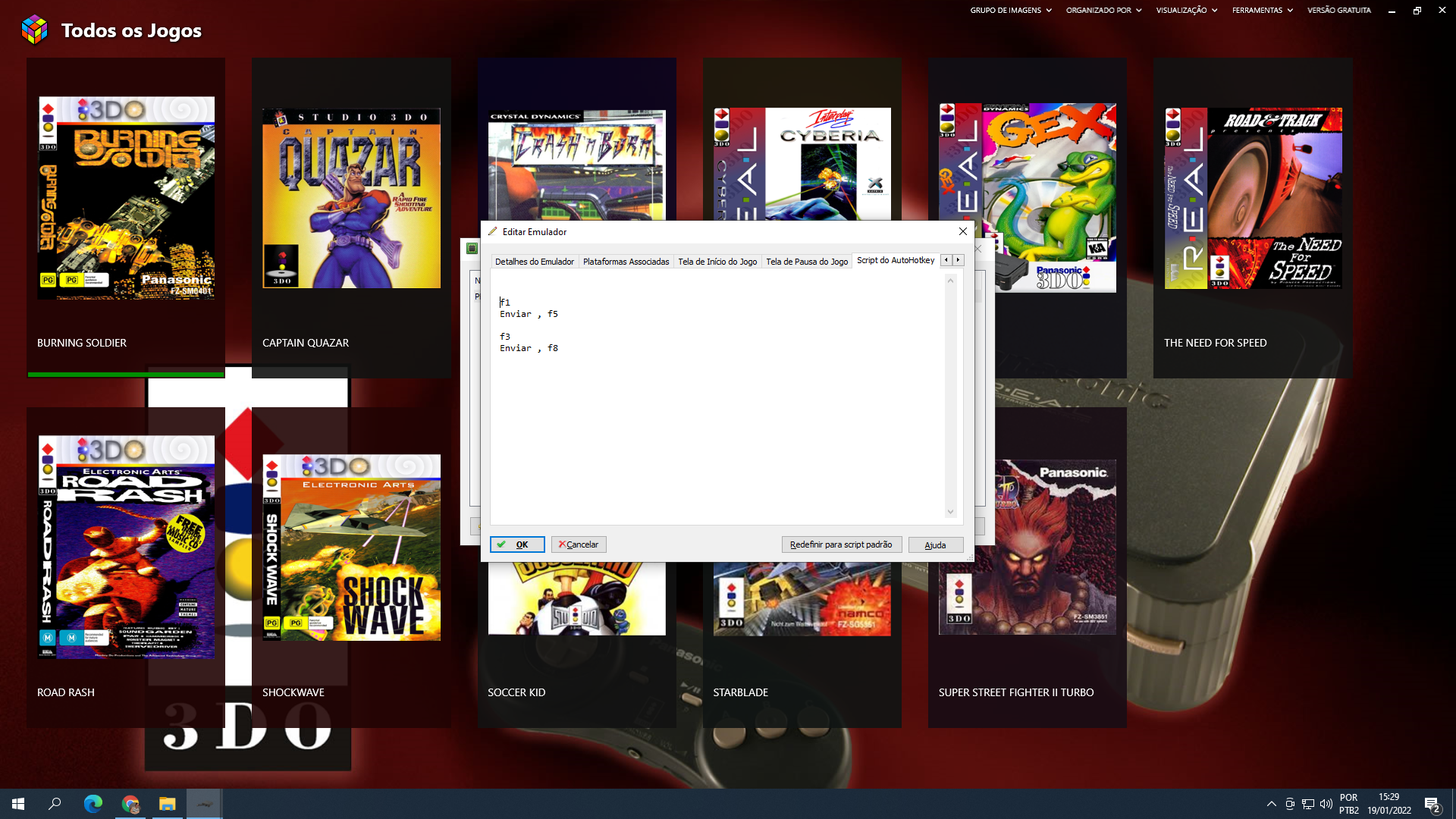Screen dimensions: 1456x819
Task: Click VERSÃO GRATUITA menu item
Action: pos(1339,11)
